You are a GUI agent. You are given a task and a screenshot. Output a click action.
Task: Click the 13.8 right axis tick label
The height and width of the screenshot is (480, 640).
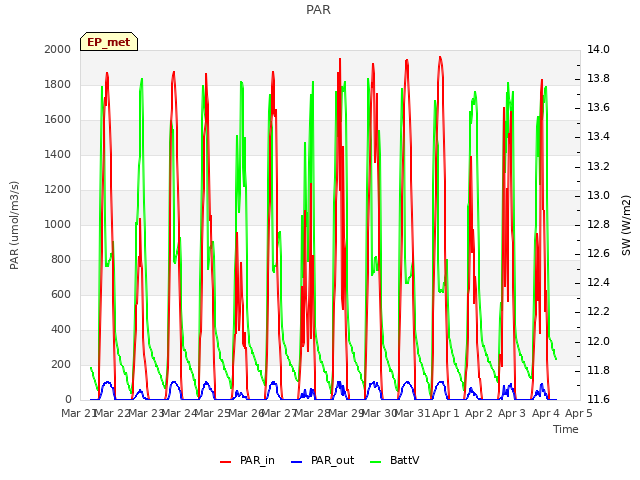point(598,78)
